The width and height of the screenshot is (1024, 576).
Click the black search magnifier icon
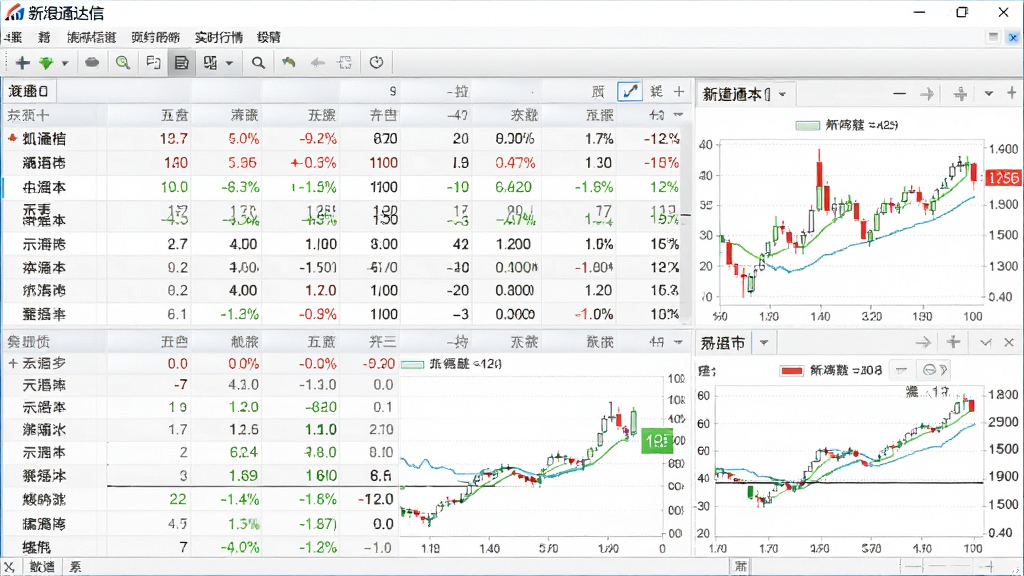259,63
